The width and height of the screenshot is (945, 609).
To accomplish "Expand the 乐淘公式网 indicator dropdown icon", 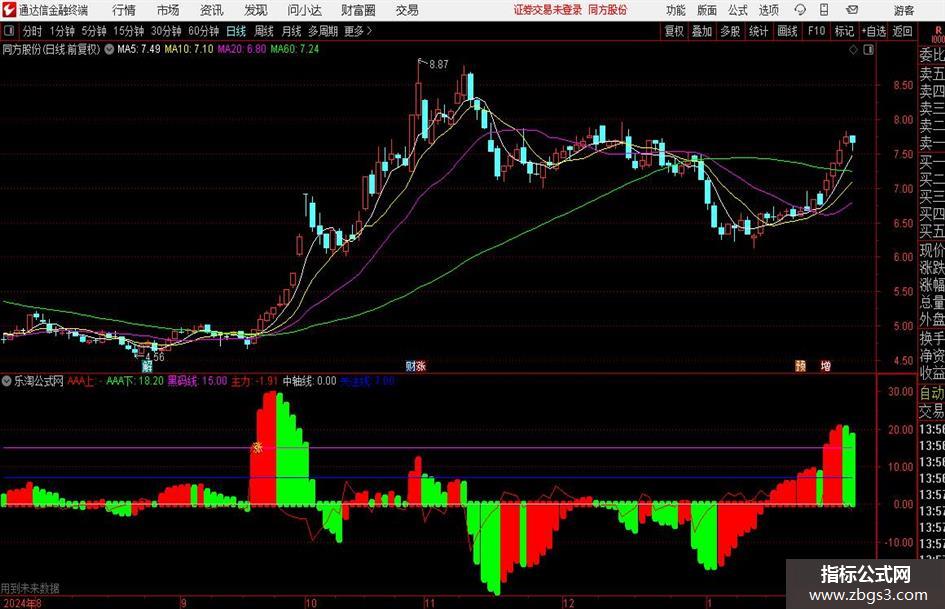I will tap(7, 381).
